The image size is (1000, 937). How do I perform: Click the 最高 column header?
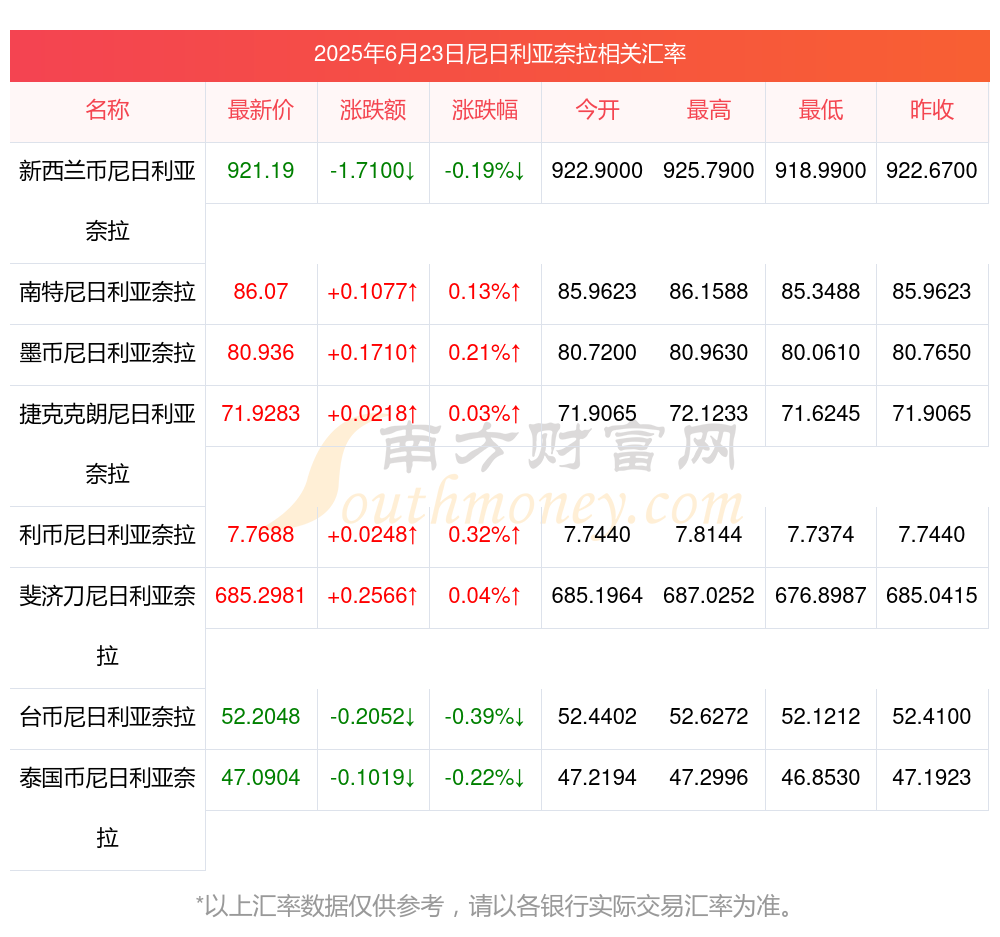pyautogui.click(x=709, y=110)
